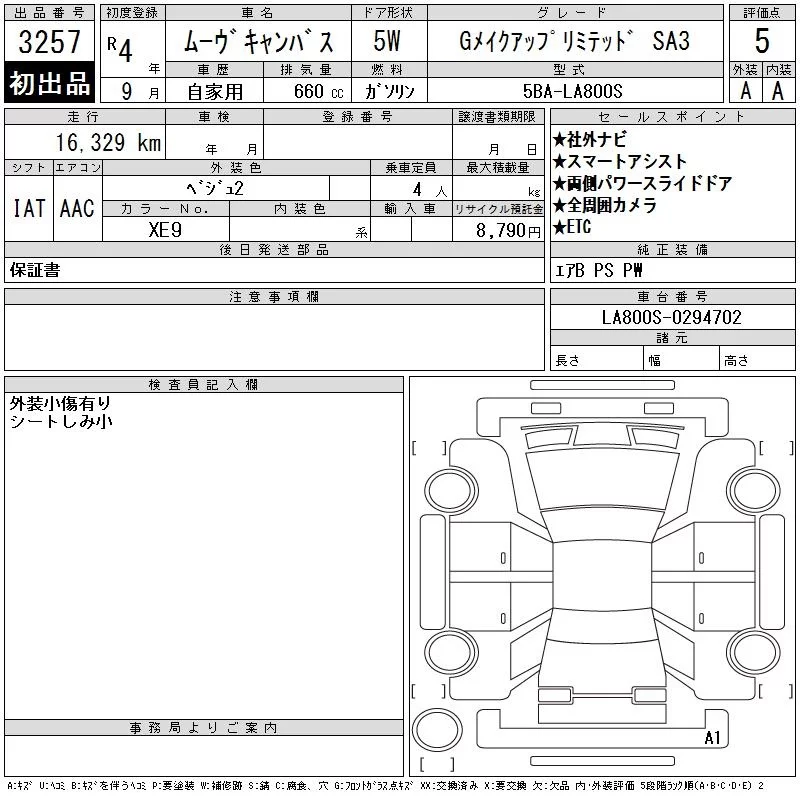
Task: Select chassis number LA800S-0294702
Action: [671, 317]
